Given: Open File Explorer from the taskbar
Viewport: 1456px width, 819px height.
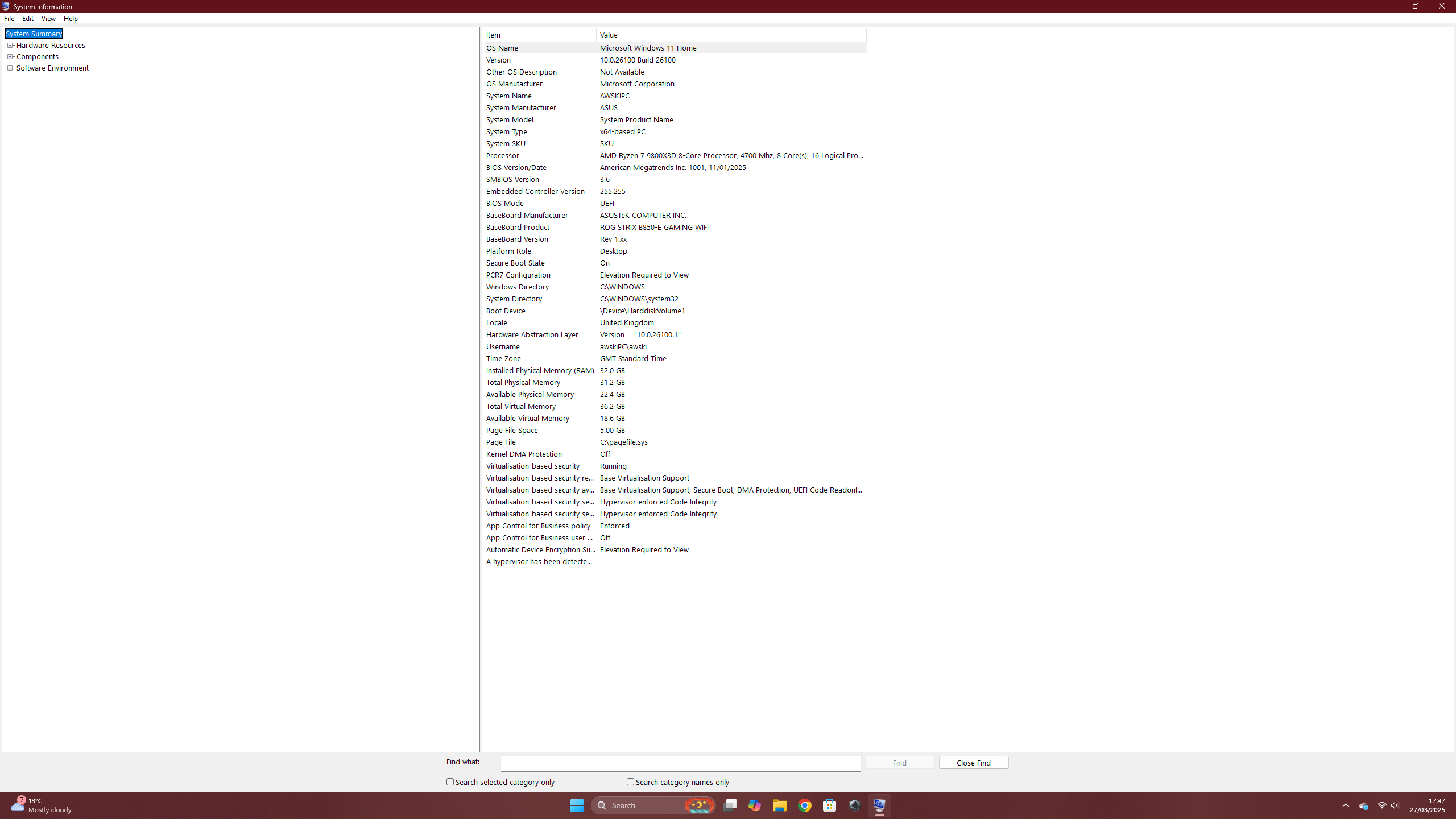Looking at the screenshot, I should point(779,805).
